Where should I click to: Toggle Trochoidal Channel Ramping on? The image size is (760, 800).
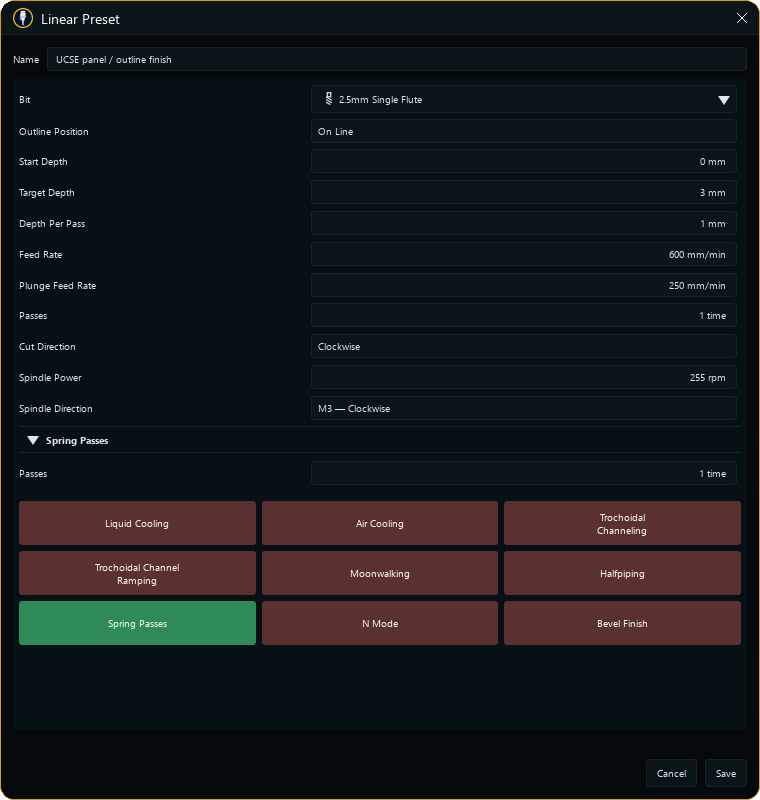coord(137,573)
